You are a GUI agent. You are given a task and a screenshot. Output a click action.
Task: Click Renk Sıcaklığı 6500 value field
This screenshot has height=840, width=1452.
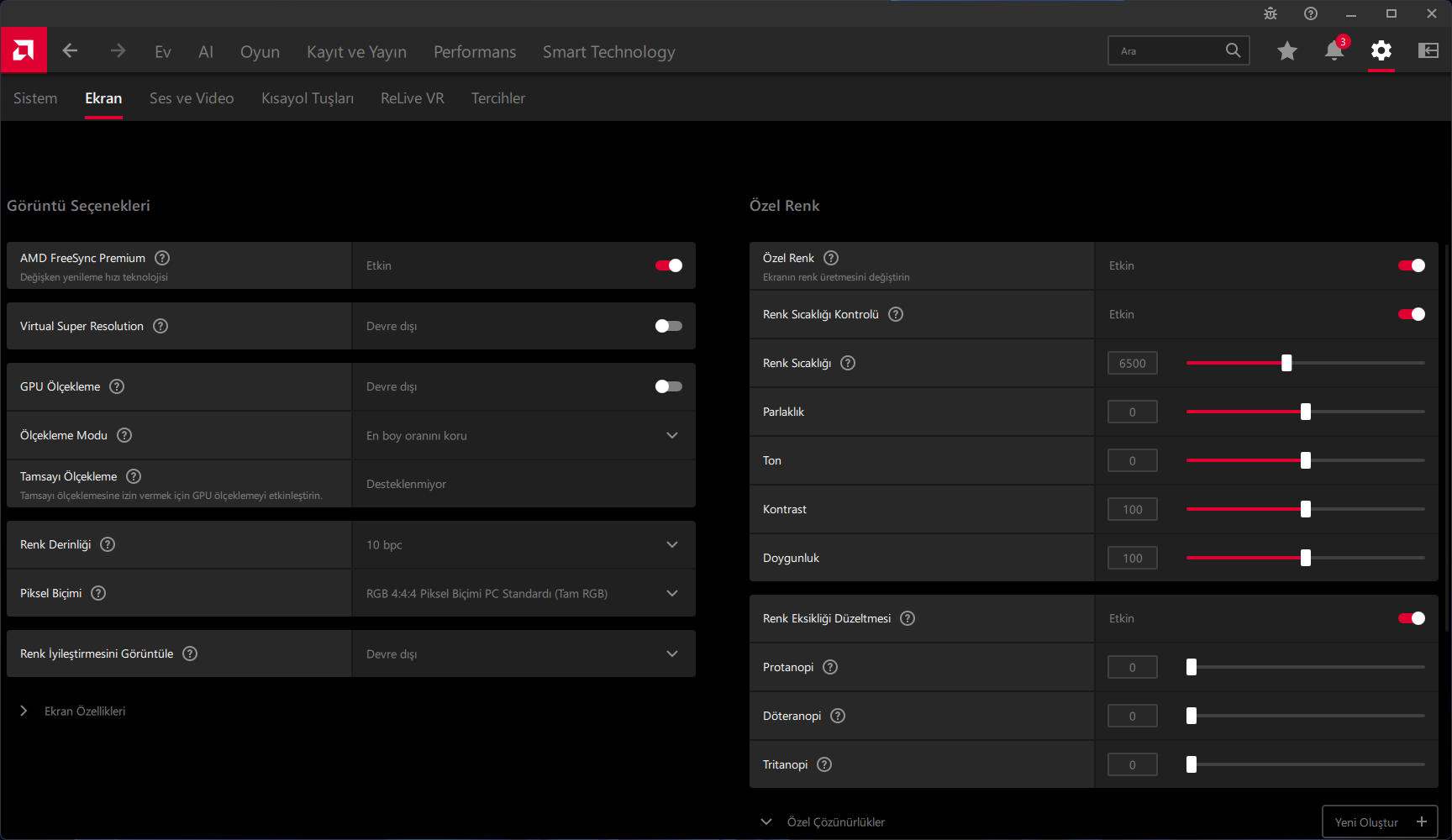tap(1133, 363)
